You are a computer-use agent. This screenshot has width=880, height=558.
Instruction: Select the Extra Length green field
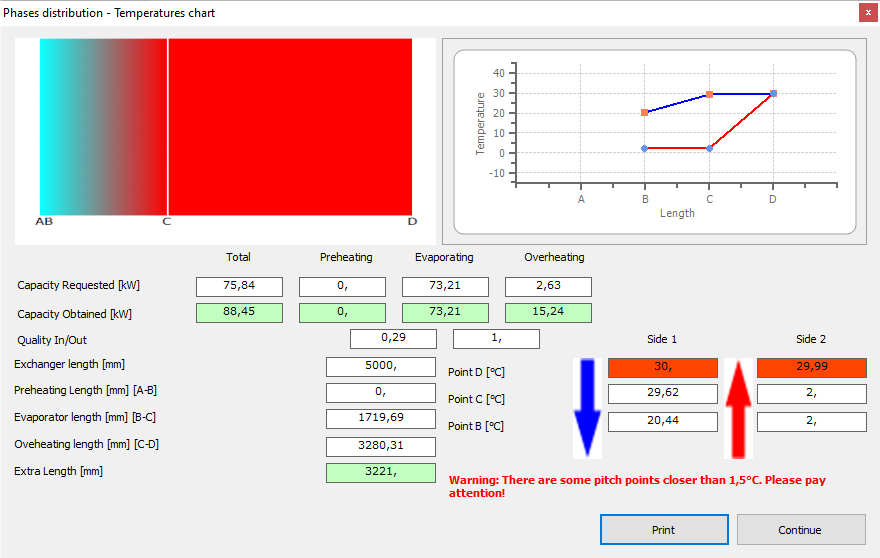tap(380, 473)
